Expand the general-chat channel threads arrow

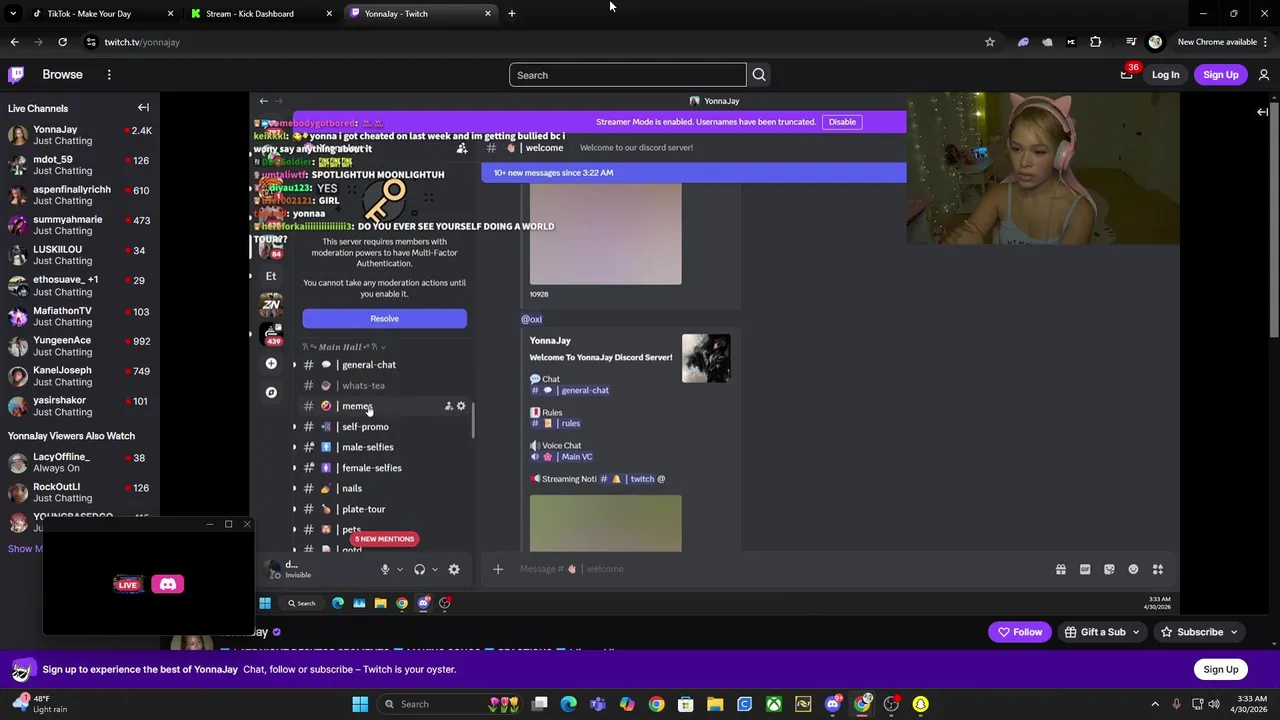pos(294,365)
